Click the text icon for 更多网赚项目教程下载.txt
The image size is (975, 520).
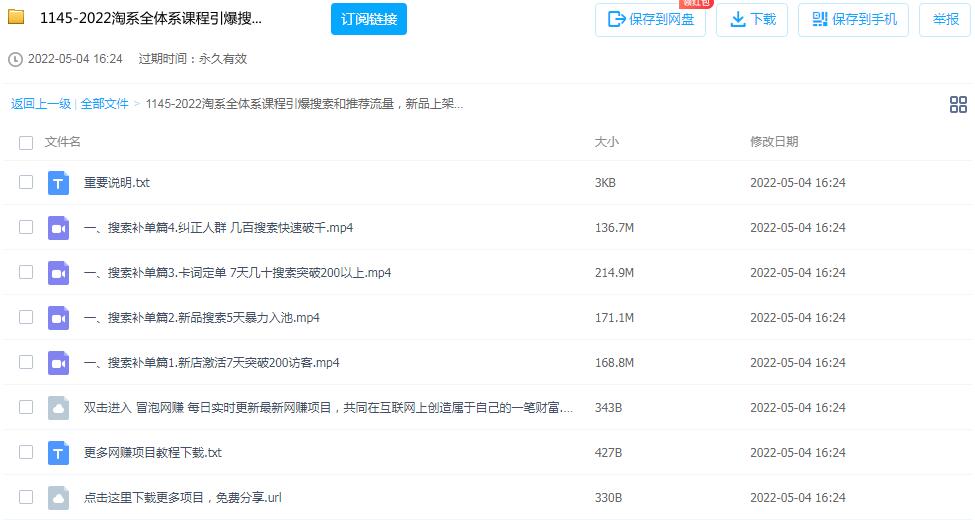58,453
